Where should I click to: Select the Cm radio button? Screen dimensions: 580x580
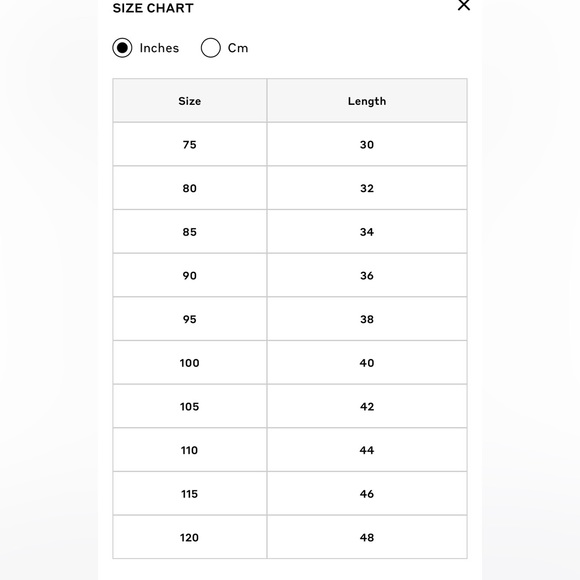[x=210, y=48]
